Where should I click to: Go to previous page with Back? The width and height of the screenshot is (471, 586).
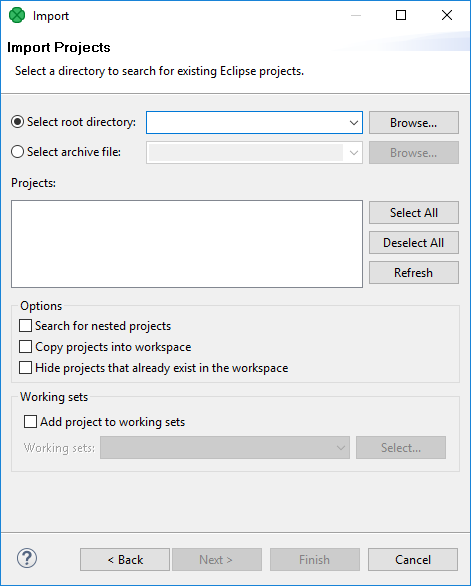[x=125, y=559]
